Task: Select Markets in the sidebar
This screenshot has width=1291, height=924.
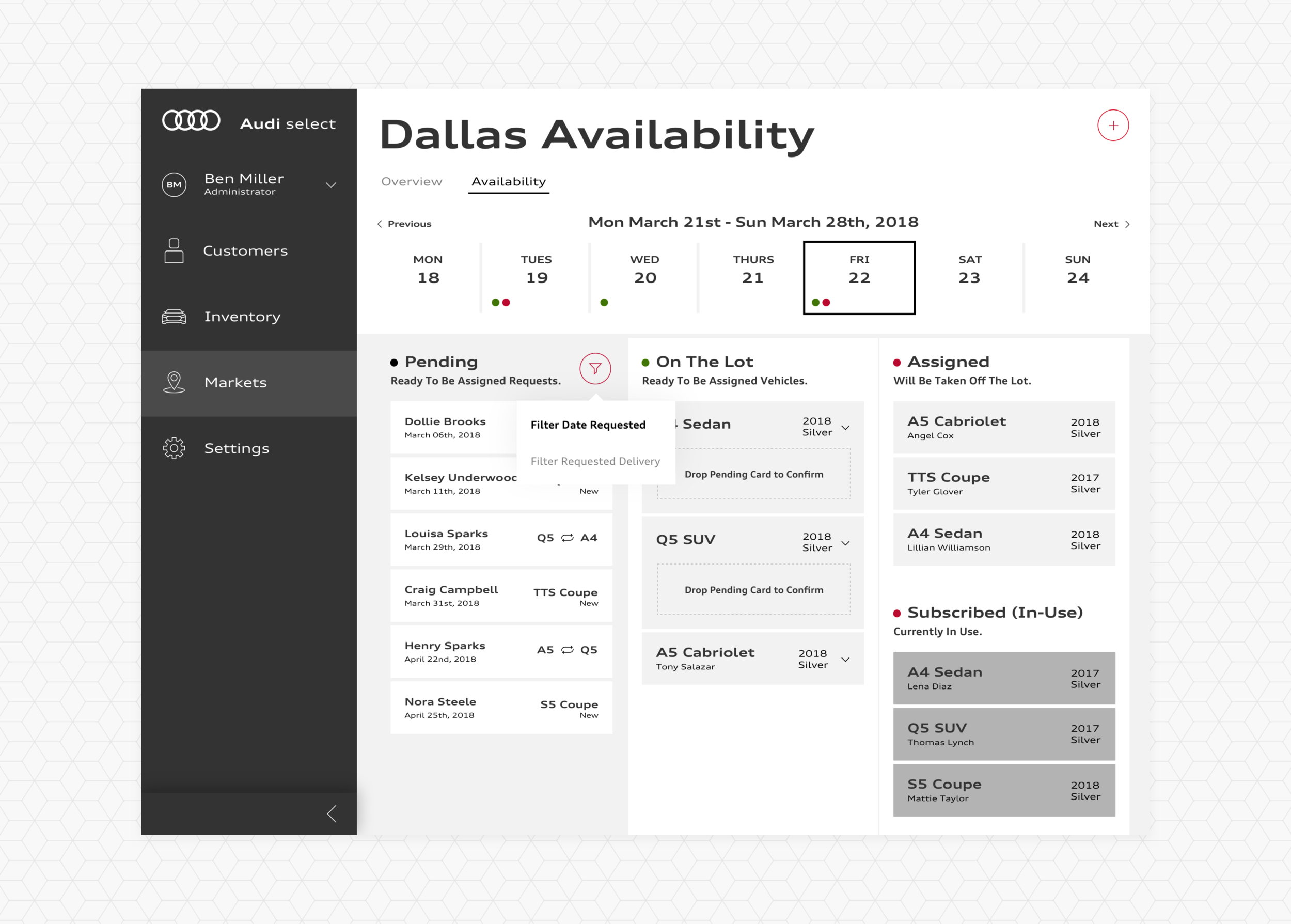Action: click(249, 383)
